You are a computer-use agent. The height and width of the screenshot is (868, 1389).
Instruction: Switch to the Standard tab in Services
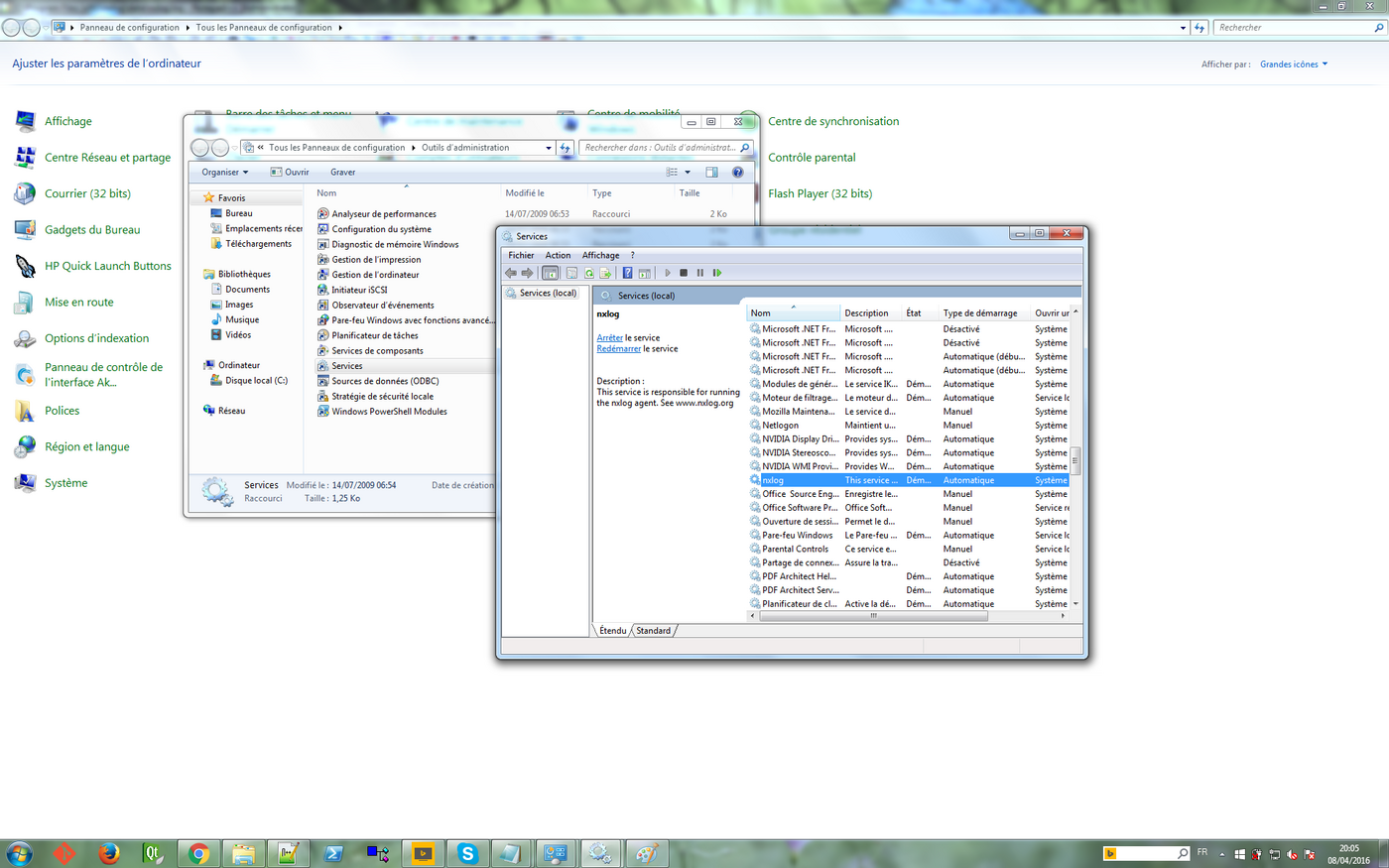(654, 630)
